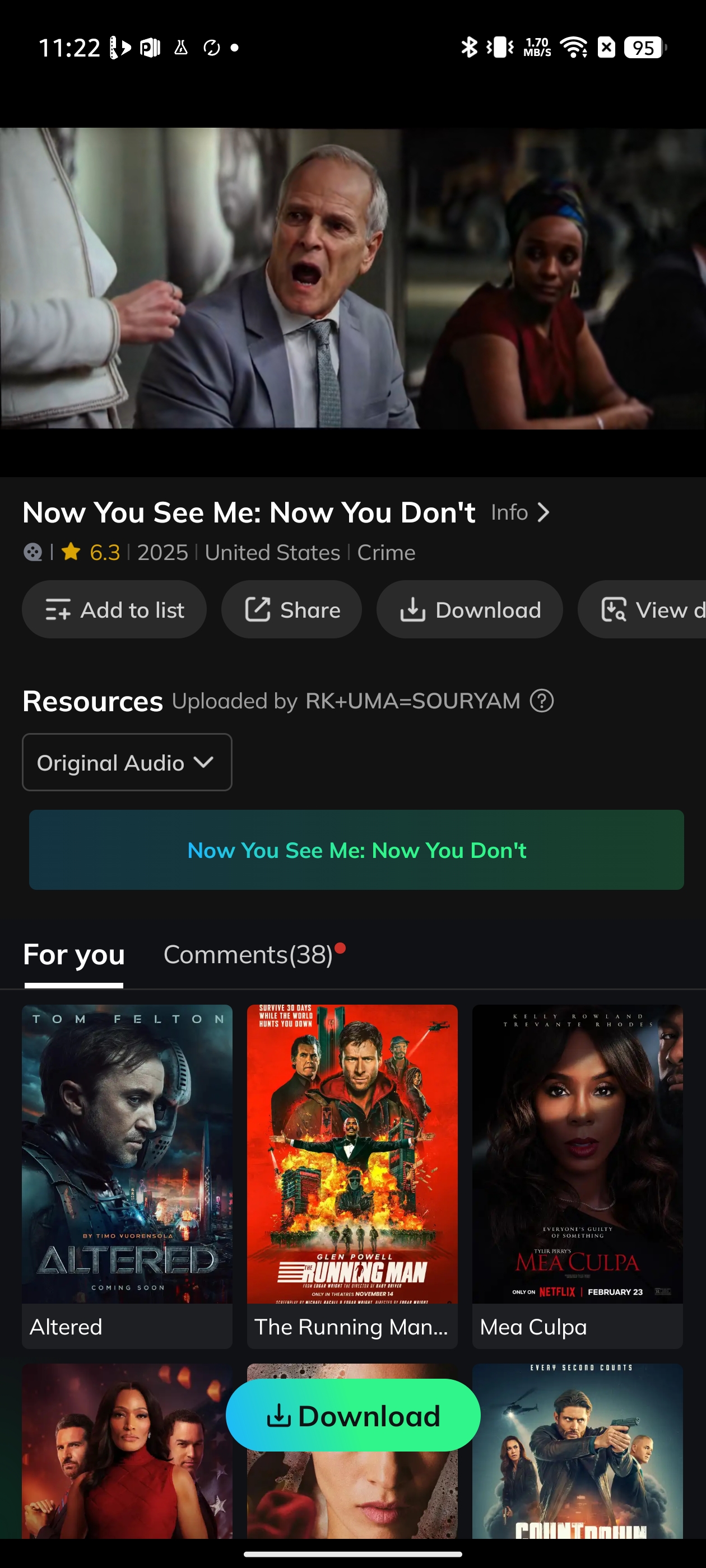Open the Original Audio dropdown

pyautogui.click(x=126, y=762)
